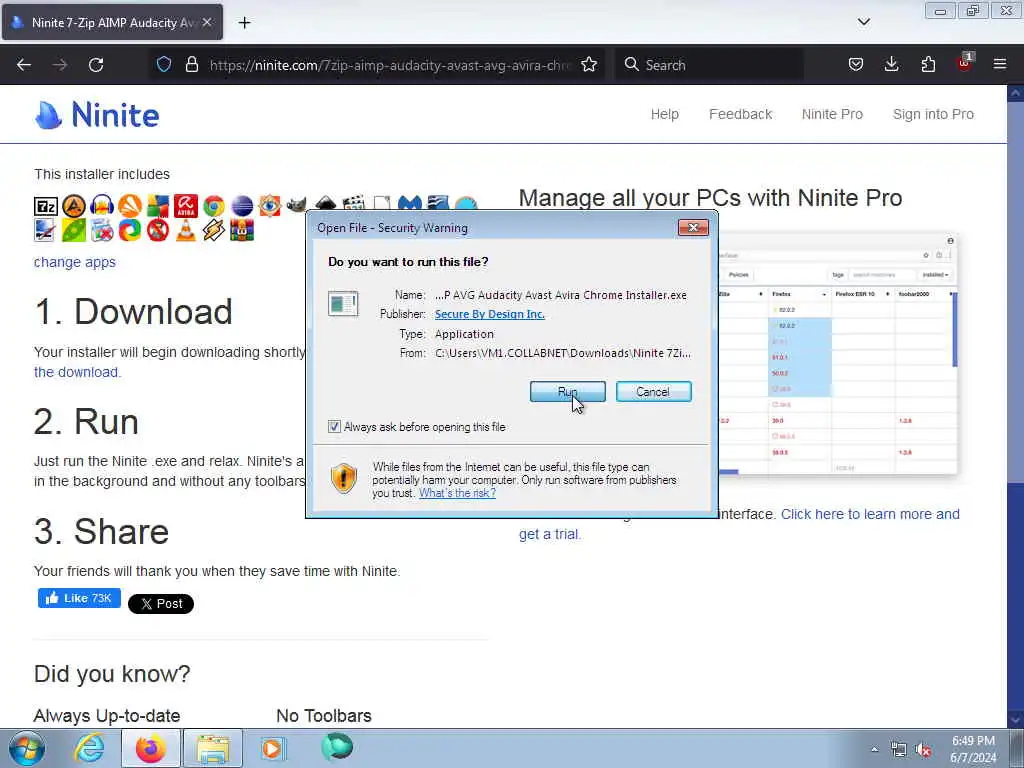Click the Revo Uninstaller icon
The image size is (1024, 768).
tap(102, 231)
